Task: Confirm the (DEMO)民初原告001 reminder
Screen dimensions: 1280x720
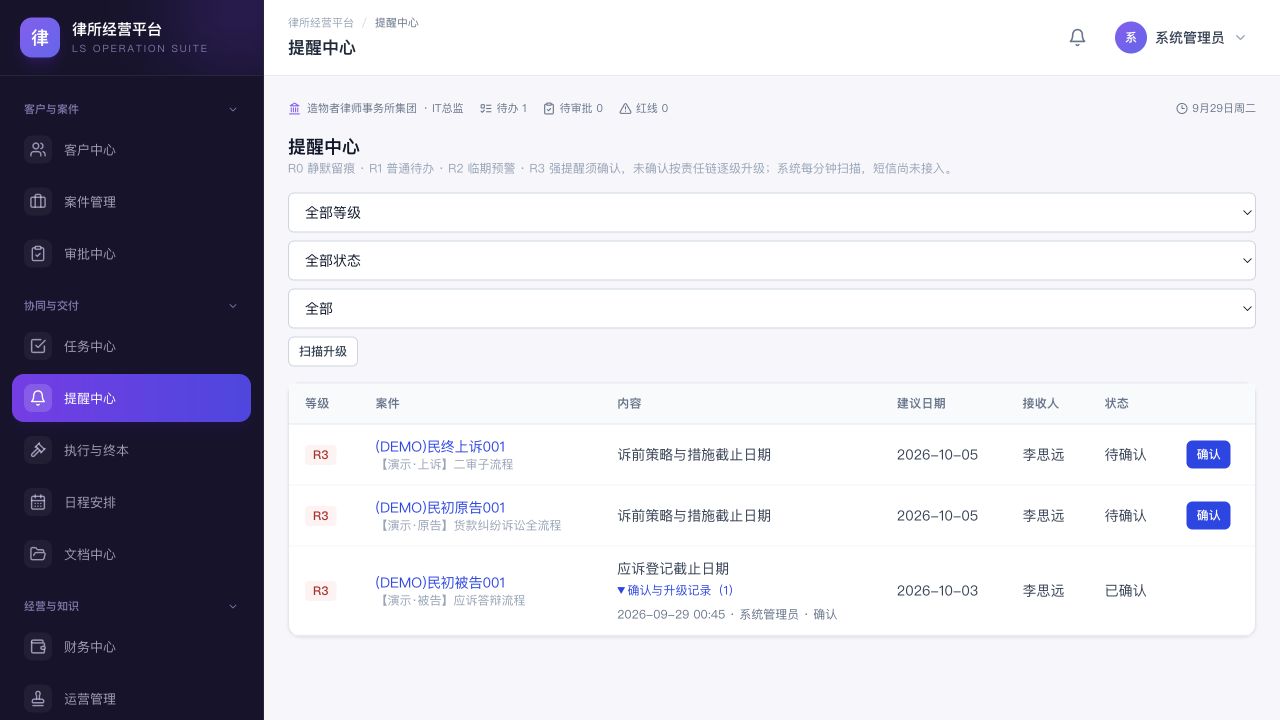Action: [x=1208, y=515]
